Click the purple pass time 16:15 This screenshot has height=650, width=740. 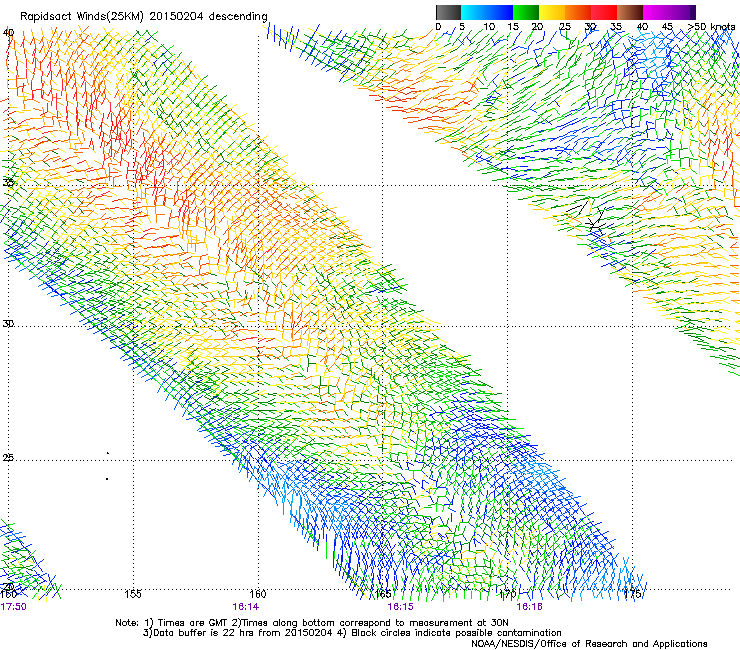click(x=400, y=607)
